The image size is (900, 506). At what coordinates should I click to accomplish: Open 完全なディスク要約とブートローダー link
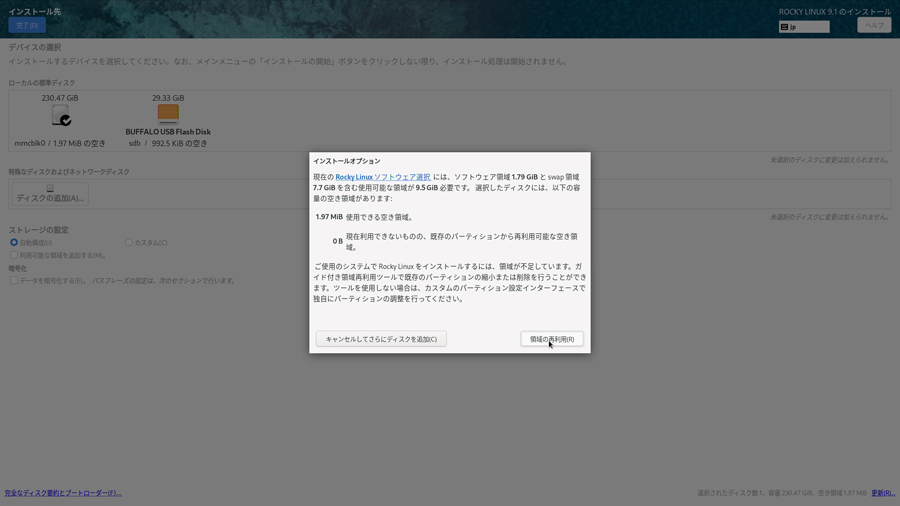pyautogui.click(x=63, y=493)
